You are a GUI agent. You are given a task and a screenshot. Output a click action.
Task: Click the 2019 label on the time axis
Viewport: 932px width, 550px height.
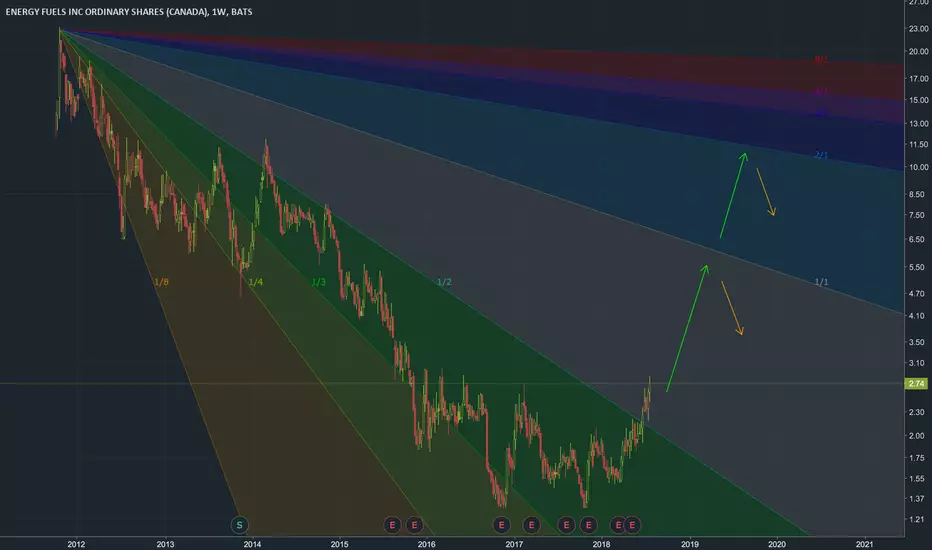click(689, 544)
